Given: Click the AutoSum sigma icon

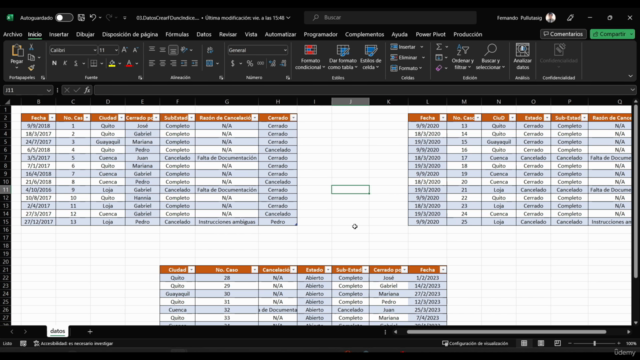Looking at the screenshot, I should click(439, 47).
